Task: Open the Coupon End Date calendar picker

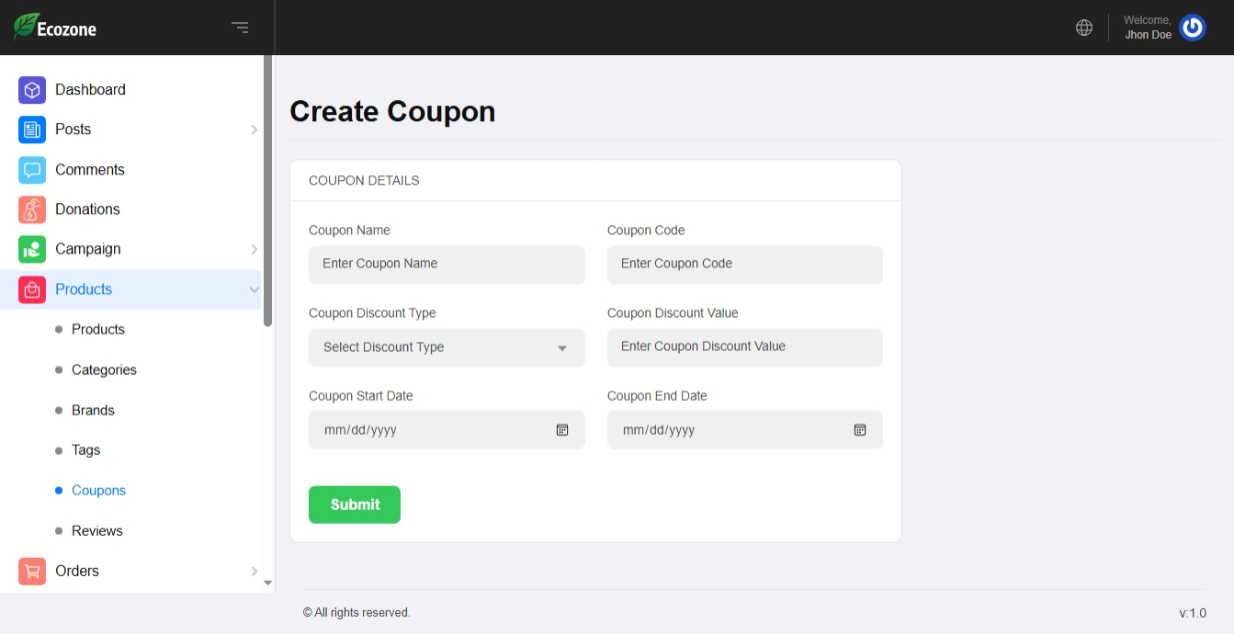Action: click(860, 430)
